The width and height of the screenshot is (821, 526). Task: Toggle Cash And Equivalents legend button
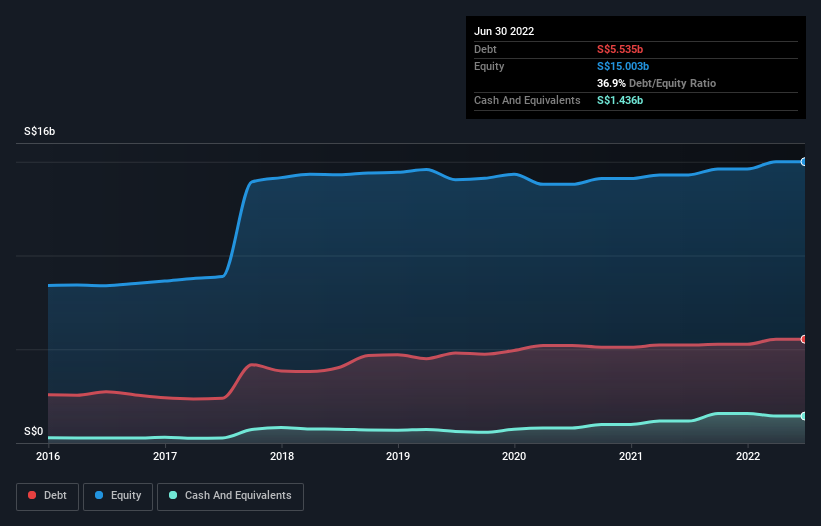[230, 496]
